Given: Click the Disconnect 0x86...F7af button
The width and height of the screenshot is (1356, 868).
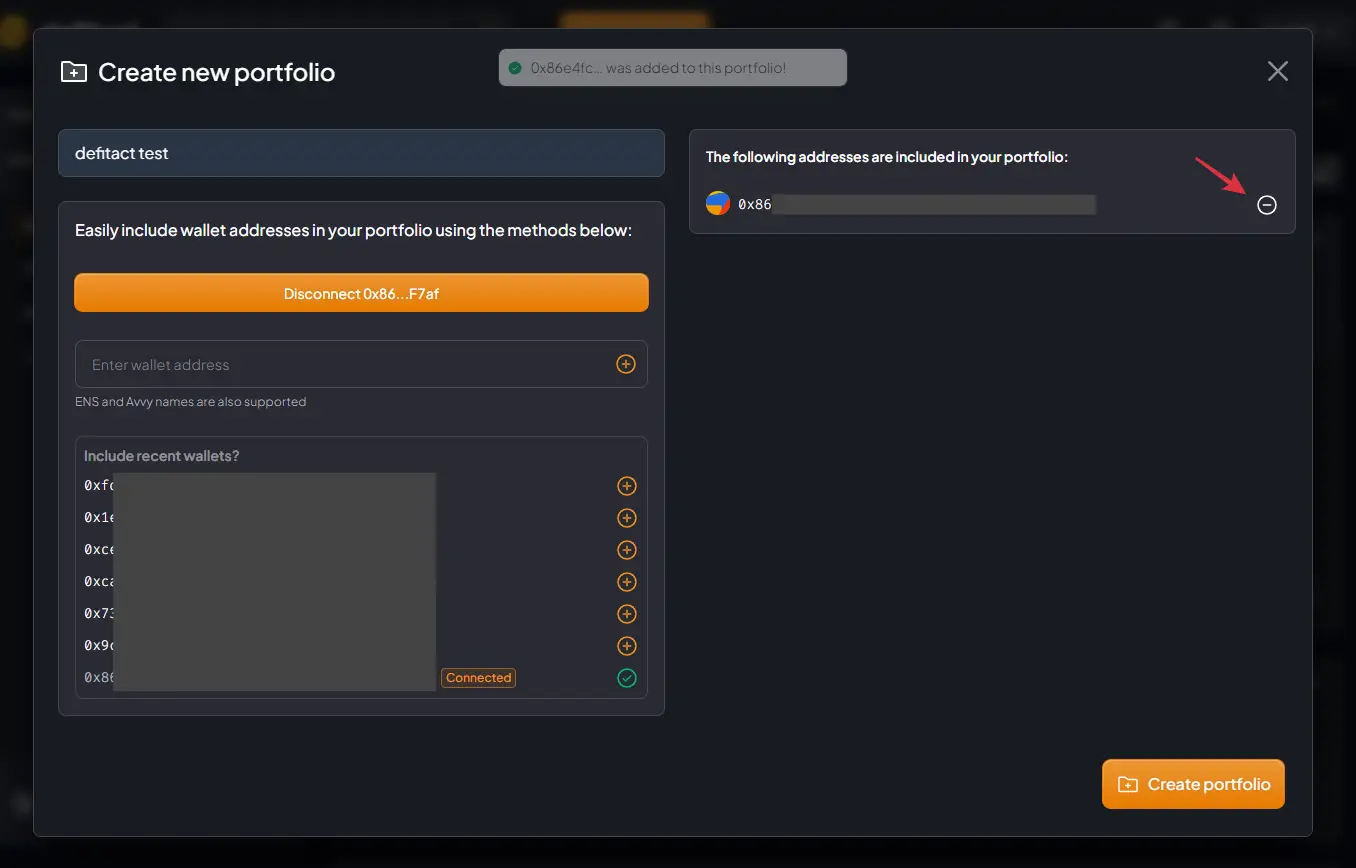Looking at the screenshot, I should tap(361, 293).
